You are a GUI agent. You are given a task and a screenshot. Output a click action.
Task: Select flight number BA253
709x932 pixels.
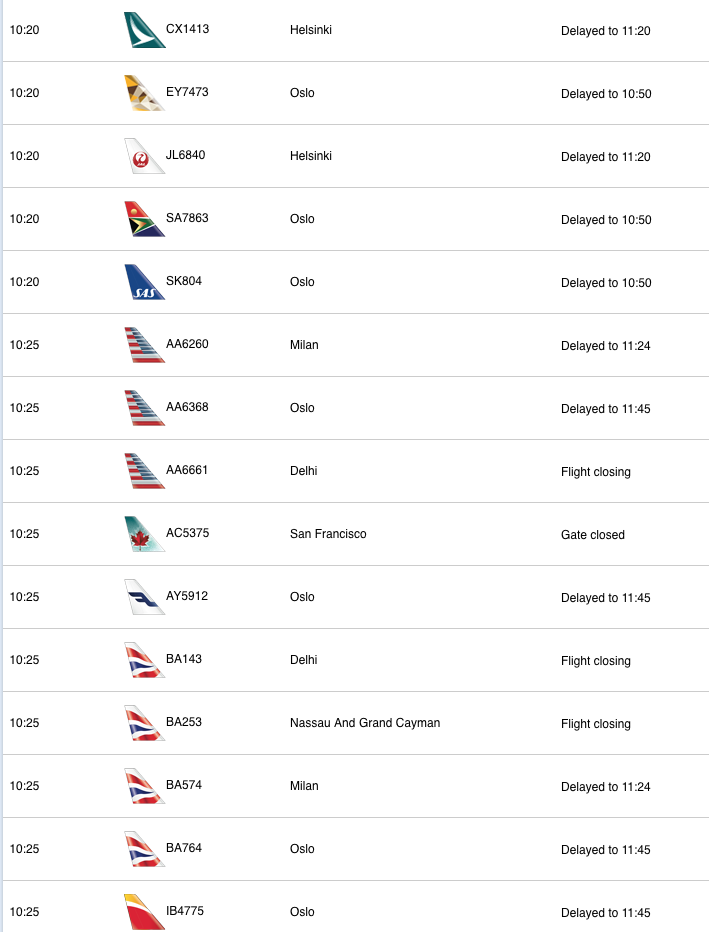tap(184, 722)
